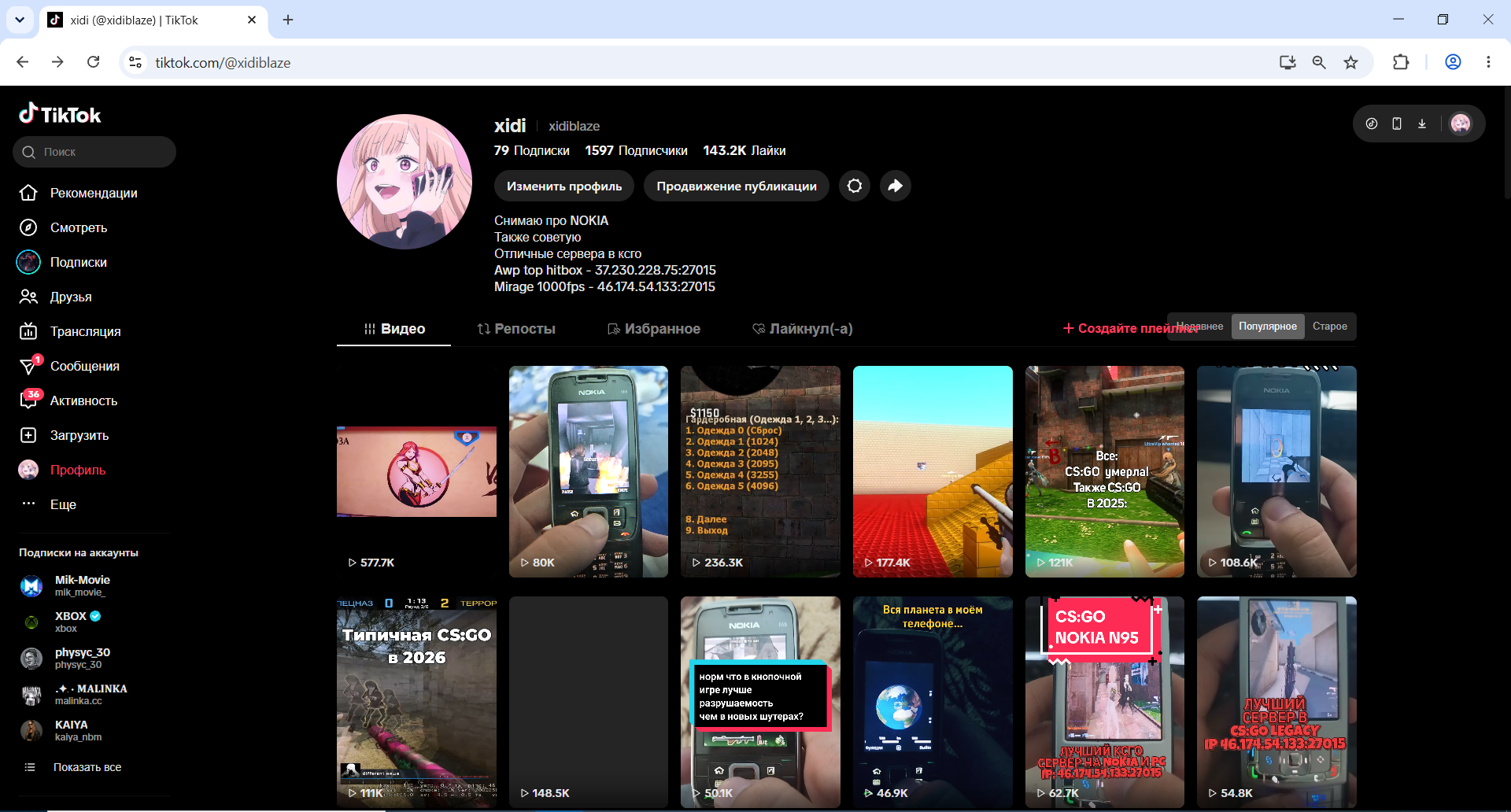Click the browser address bar URL
Viewport: 1511px width, 812px height.
tap(223, 62)
